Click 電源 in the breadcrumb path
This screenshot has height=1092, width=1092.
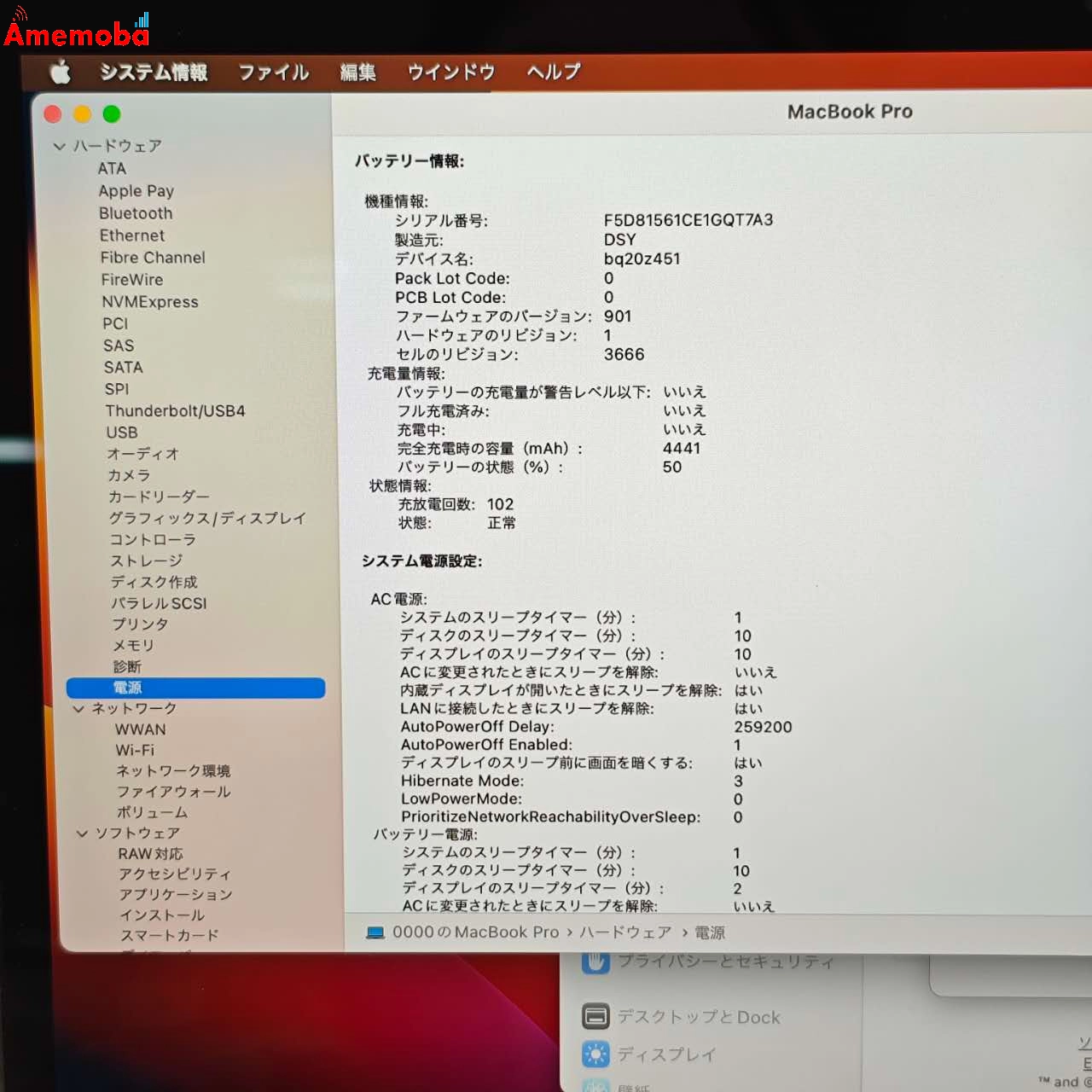(x=711, y=932)
